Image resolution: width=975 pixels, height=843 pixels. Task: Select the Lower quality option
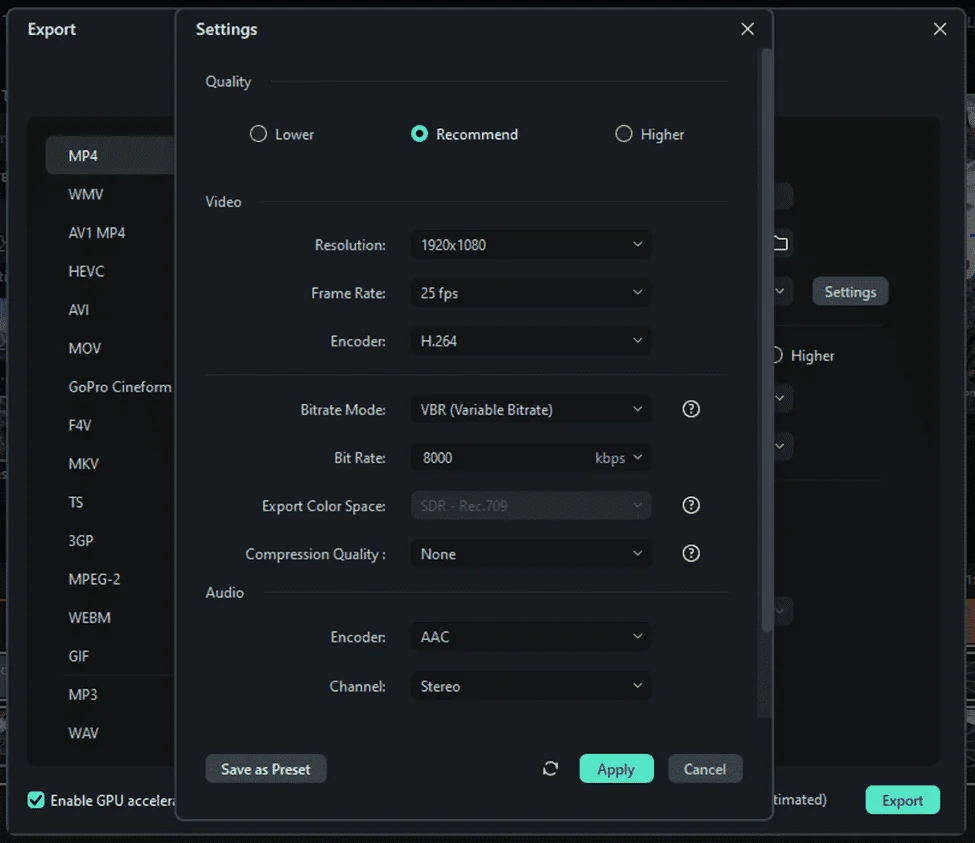pyautogui.click(x=282, y=134)
